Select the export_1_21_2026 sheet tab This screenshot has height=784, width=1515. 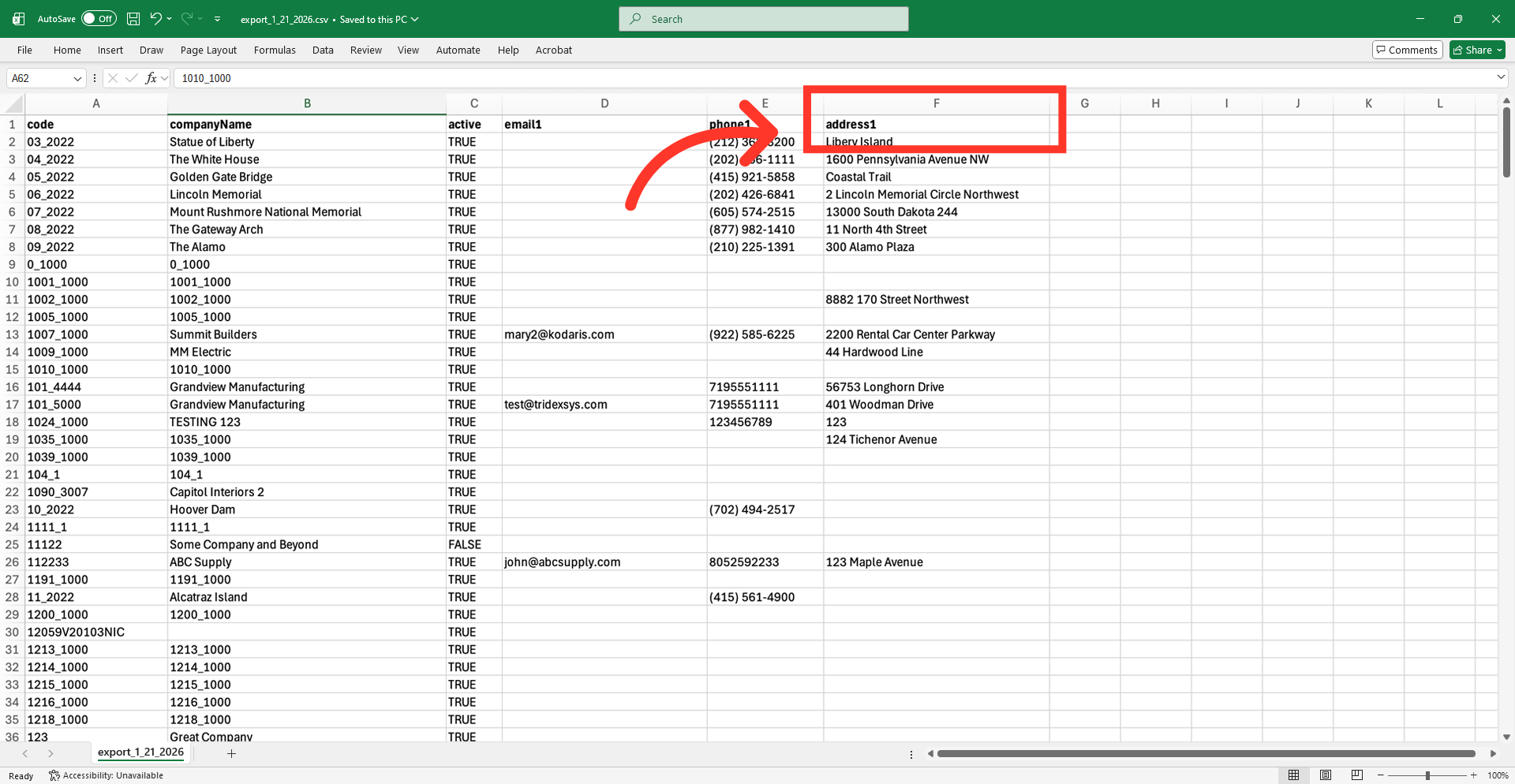[140, 752]
